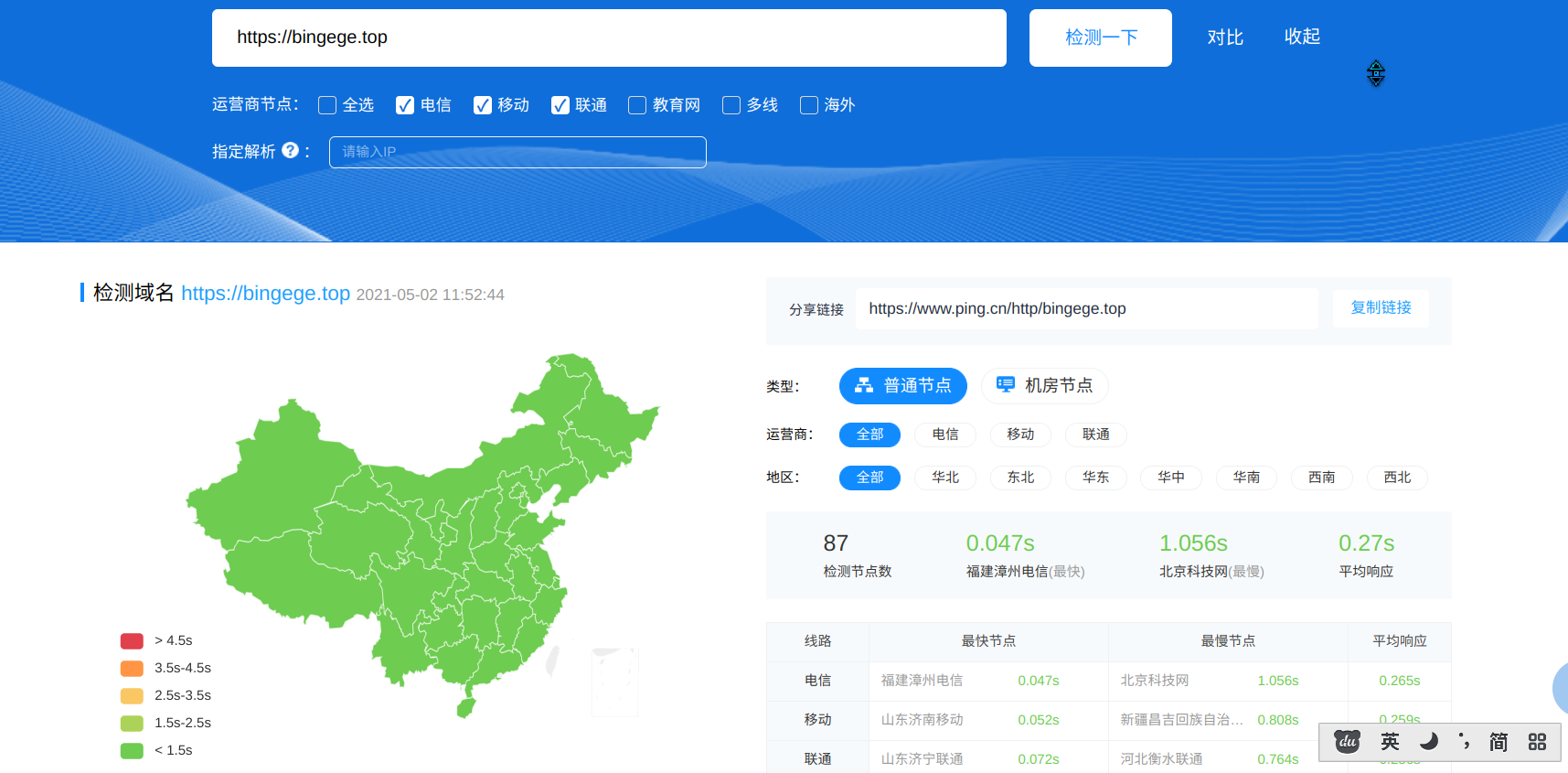Viewport: 1568px width, 773px height.
Task: Click the 线路 column header
Action: point(817,641)
